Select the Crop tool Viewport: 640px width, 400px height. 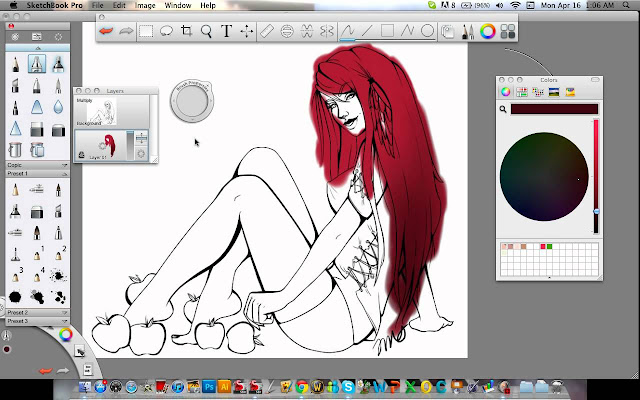[187, 31]
